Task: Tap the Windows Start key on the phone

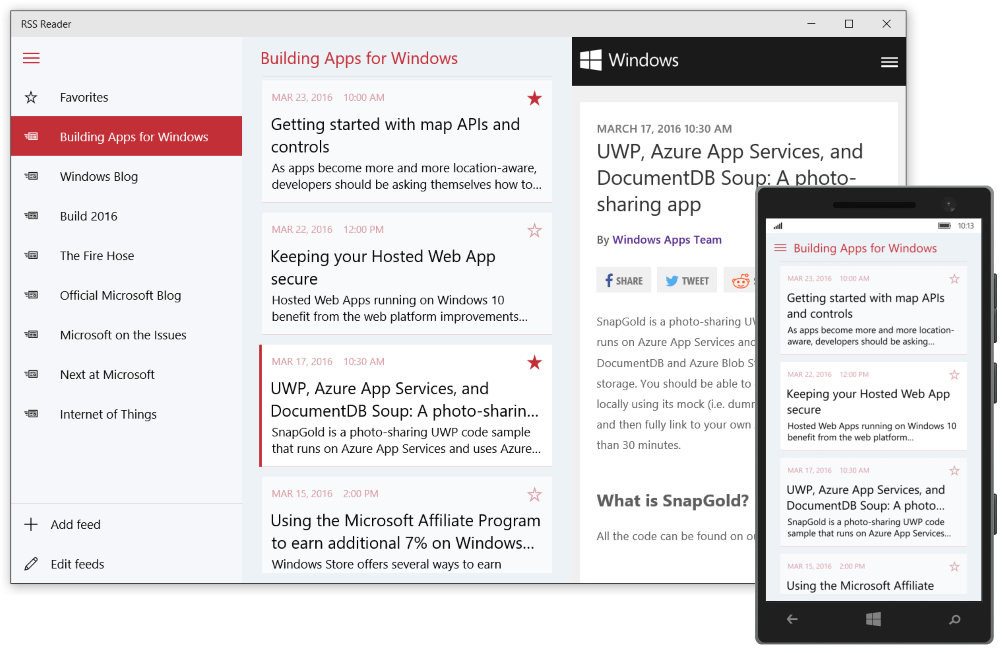Action: point(872,620)
